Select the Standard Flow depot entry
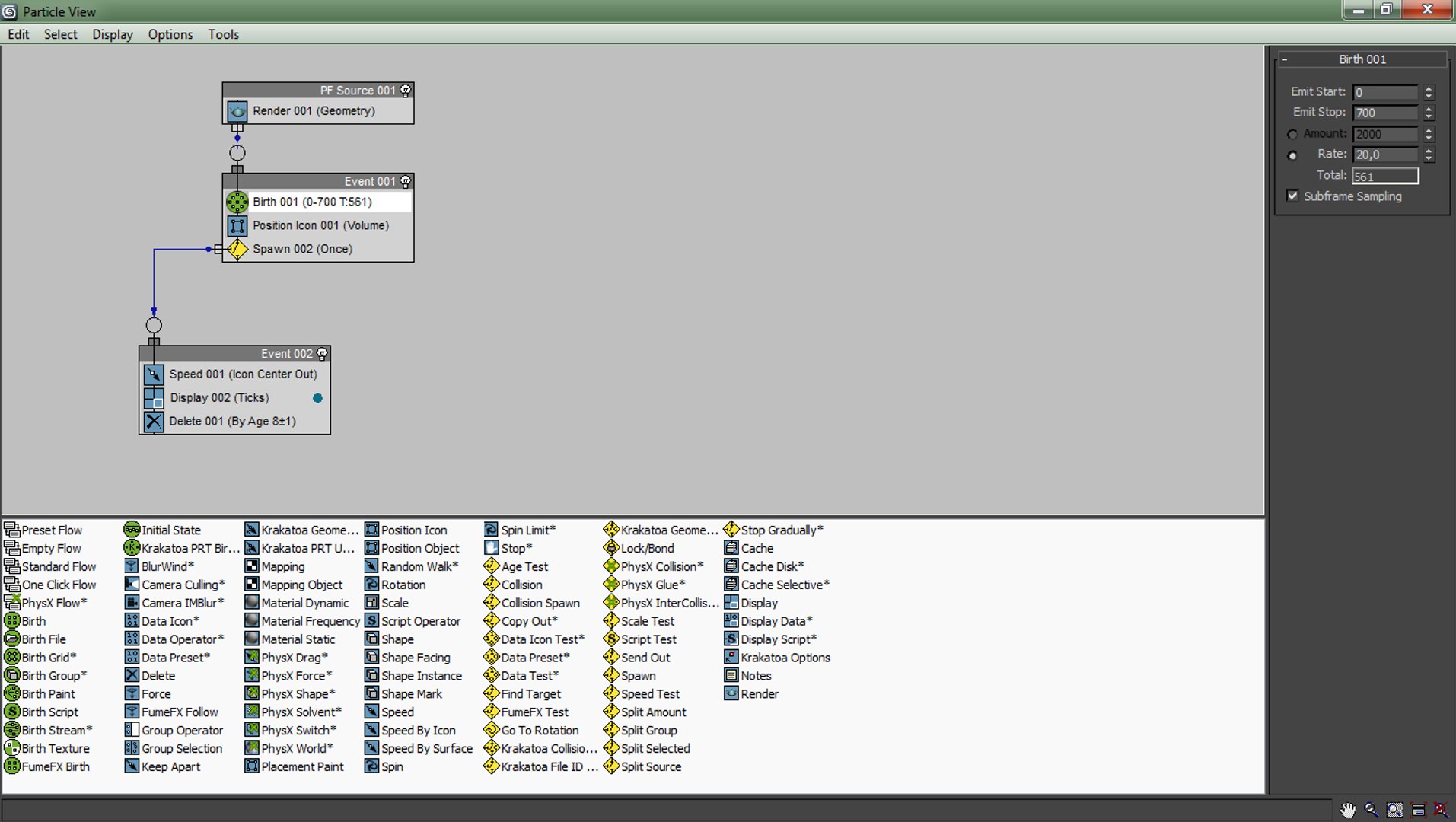Screen dimensions: 1456x822 51,566
